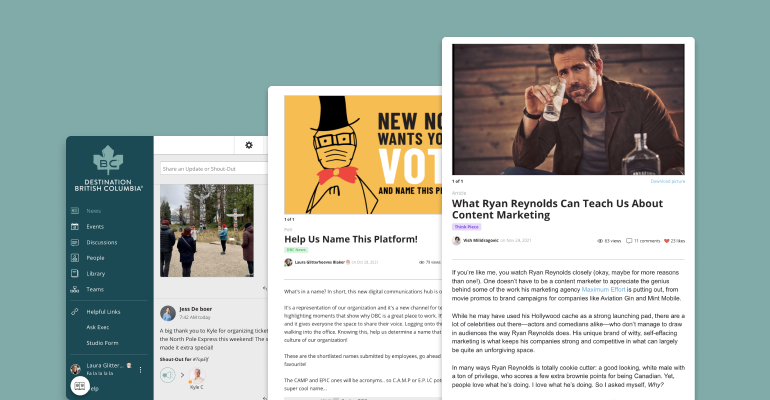Go to the People section
The height and width of the screenshot is (400, 770).
(95, 258)
